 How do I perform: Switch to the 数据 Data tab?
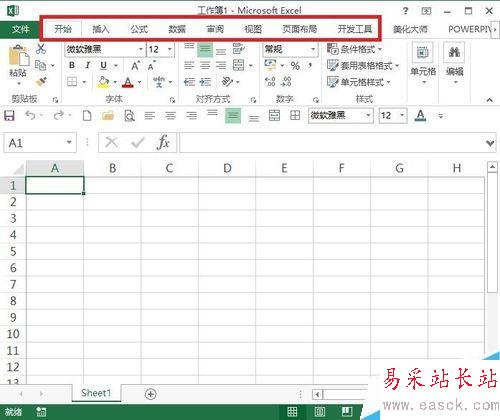(x=177, y=29)
